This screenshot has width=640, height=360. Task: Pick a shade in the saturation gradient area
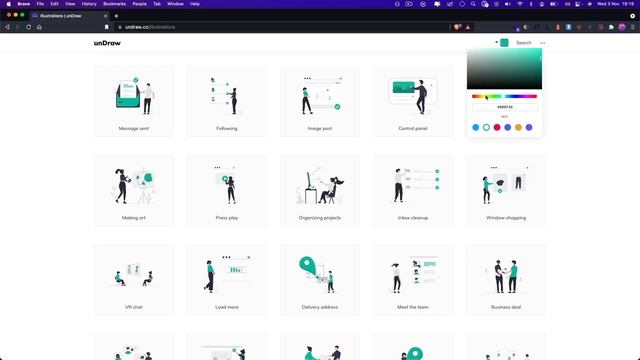[504, 69]
